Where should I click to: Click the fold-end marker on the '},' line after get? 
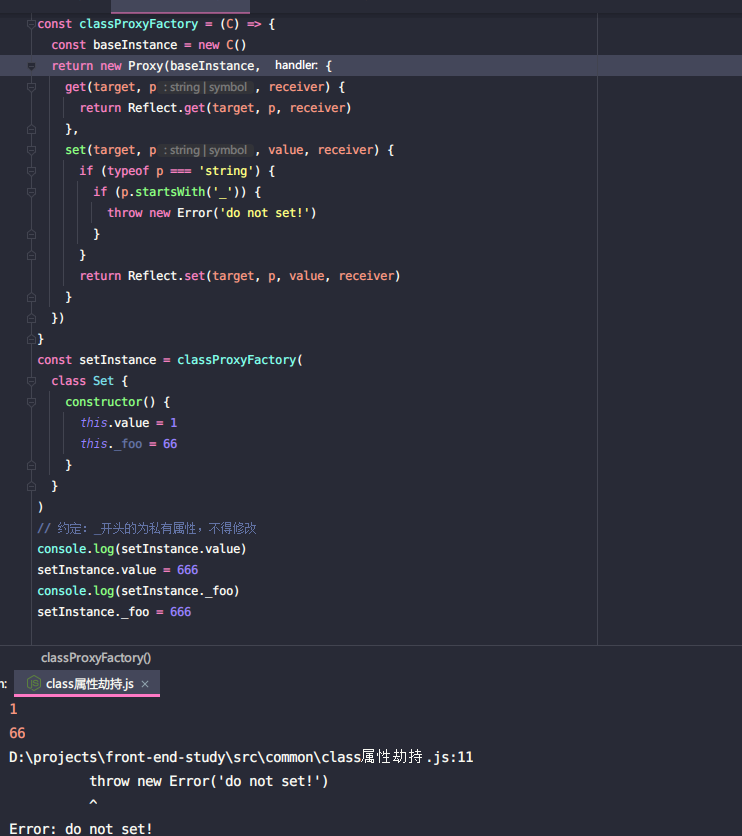(x=31, y=129)
